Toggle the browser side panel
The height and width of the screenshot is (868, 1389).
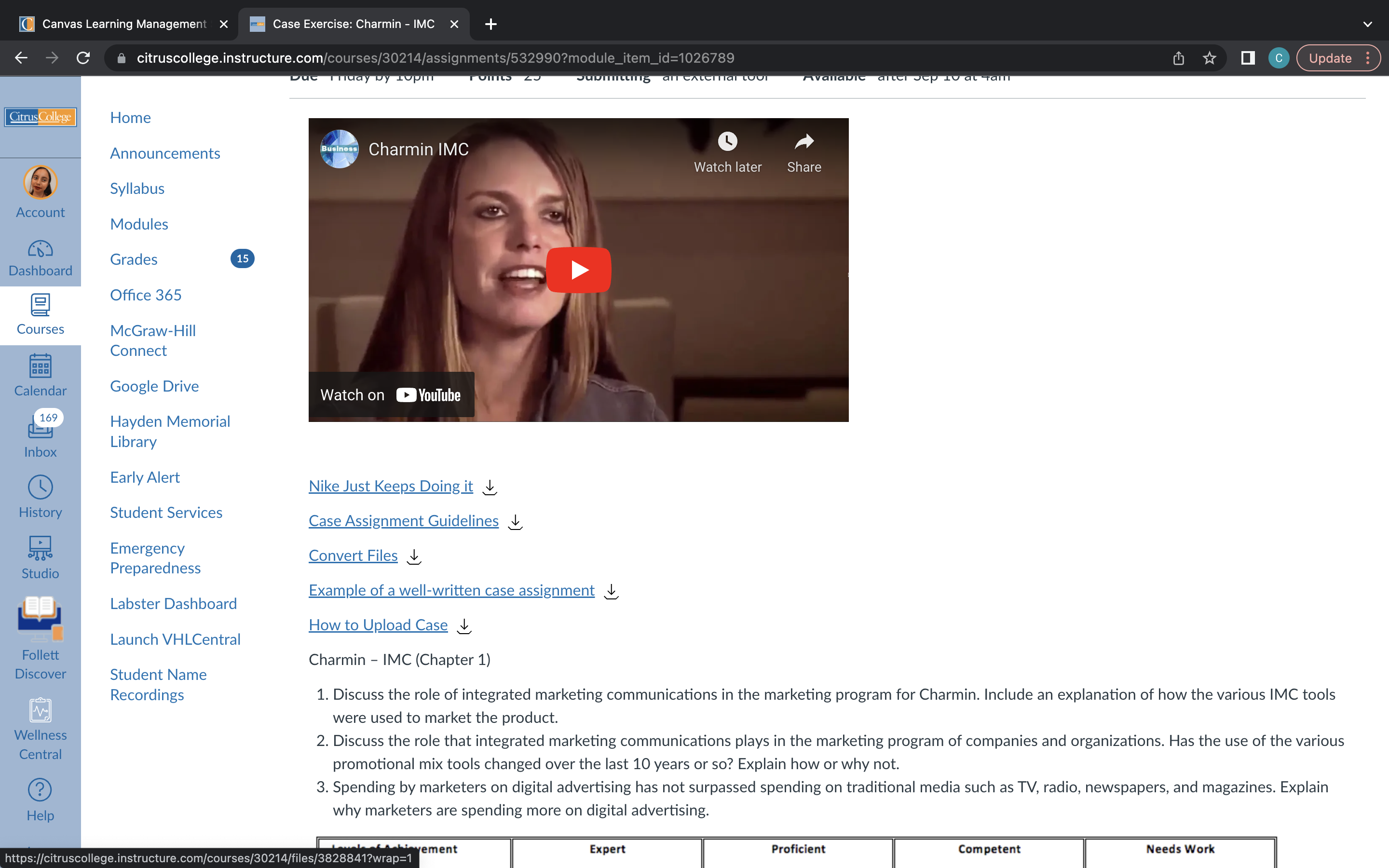1247,57
